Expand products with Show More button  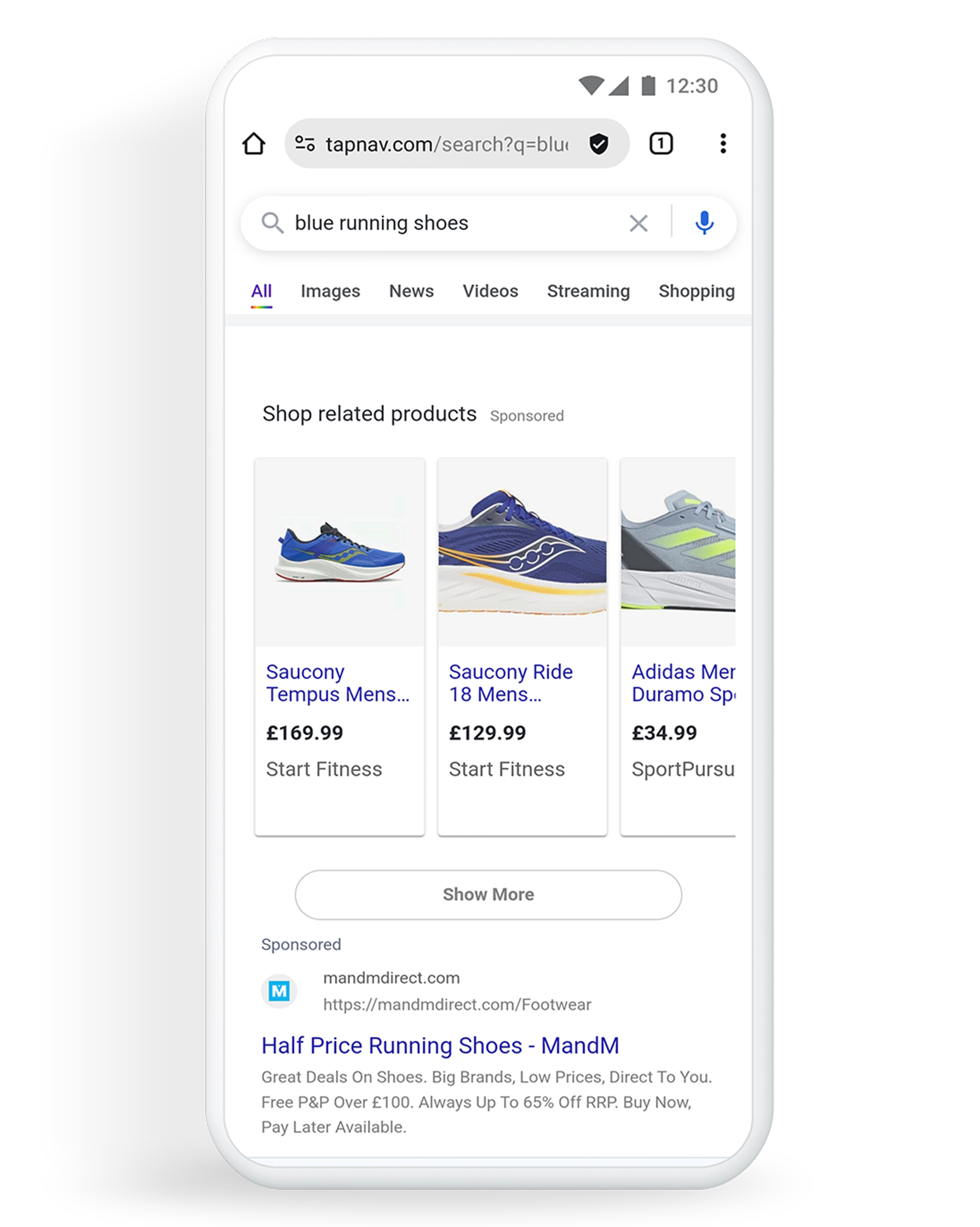coord(488,894)
